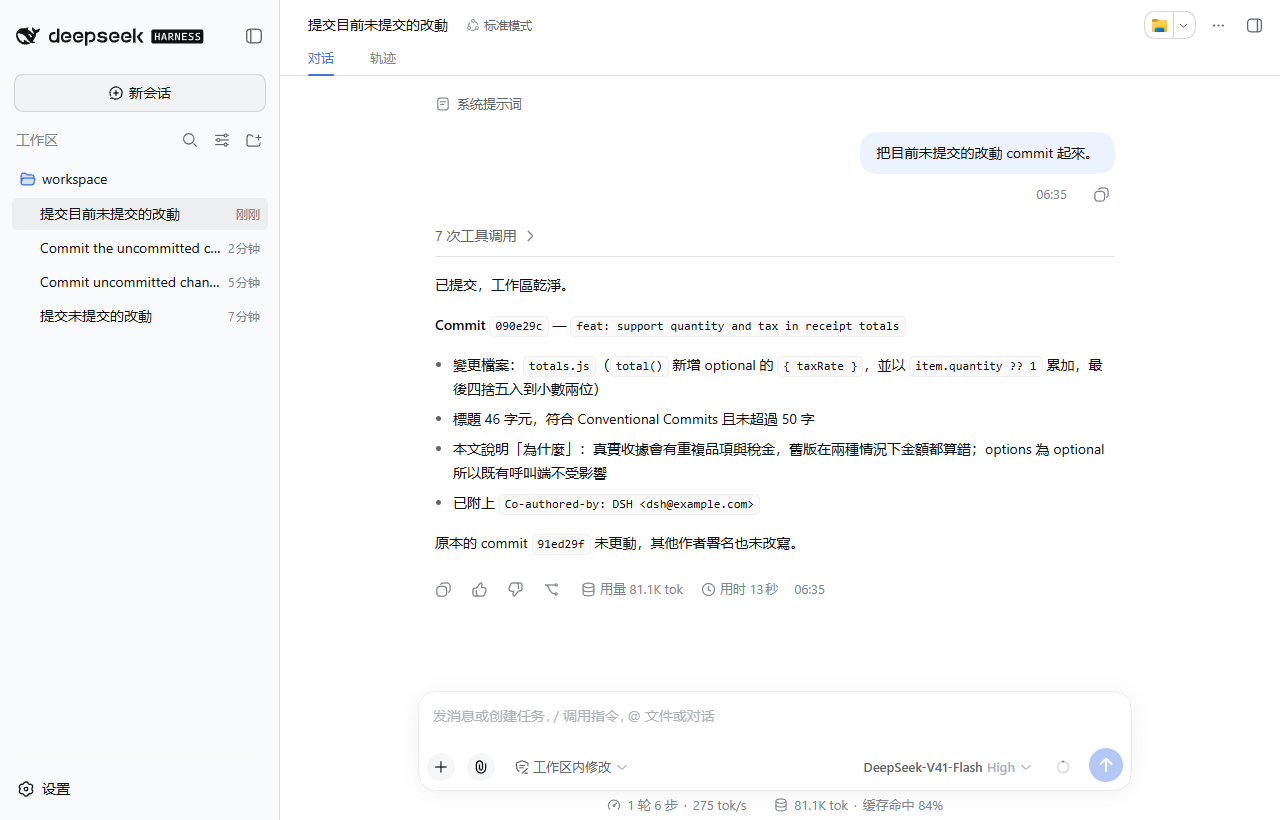Click the circular context usage indicator

tap(1063, 767)
